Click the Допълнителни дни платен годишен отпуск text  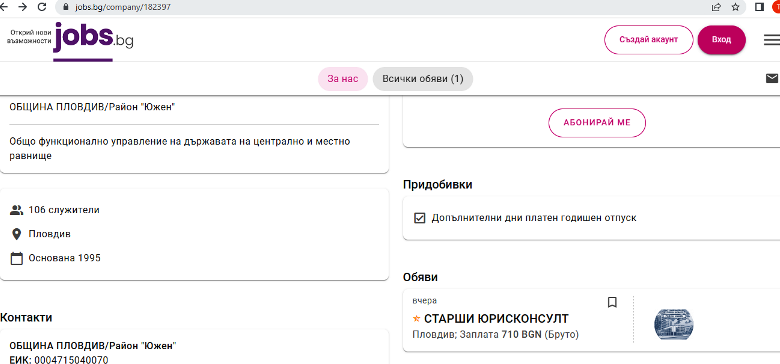coord(534,218)
